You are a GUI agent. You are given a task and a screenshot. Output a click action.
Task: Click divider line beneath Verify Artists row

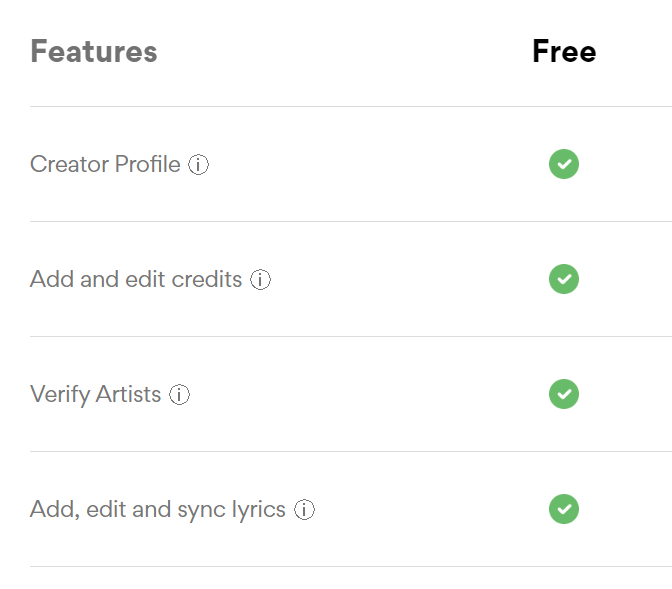pos(351,451)
